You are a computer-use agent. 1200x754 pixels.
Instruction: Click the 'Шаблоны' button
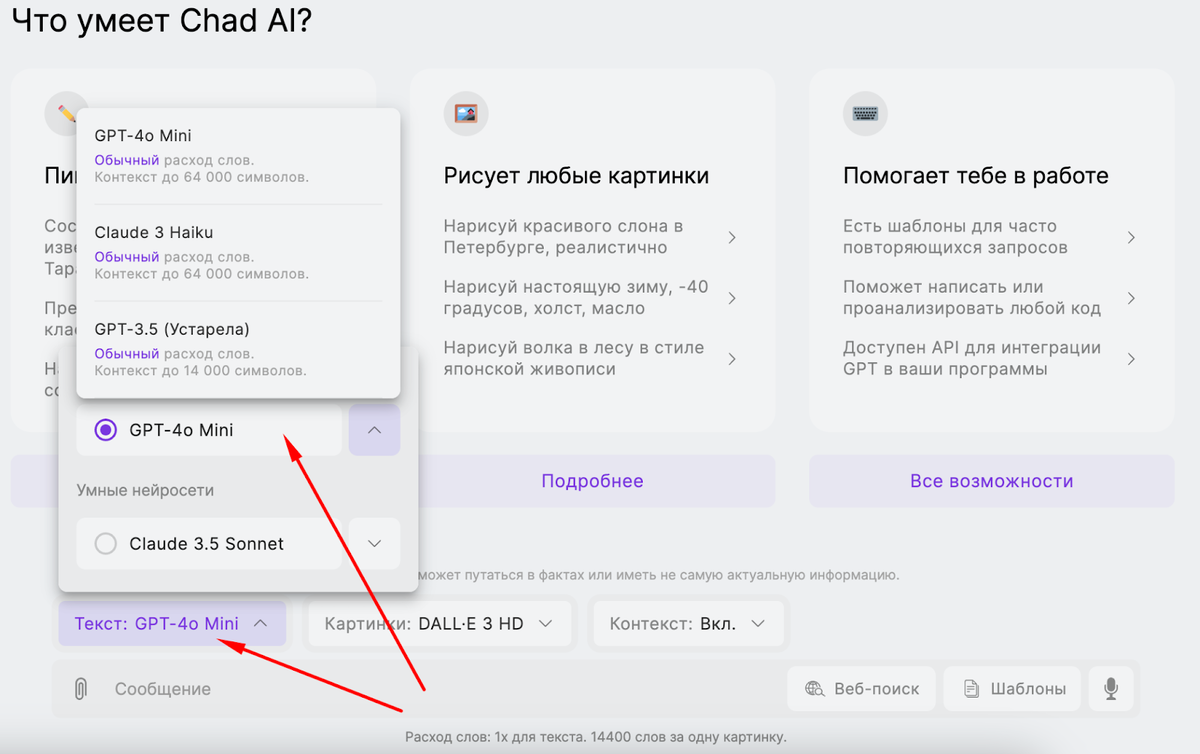[x=1012, y=688]
